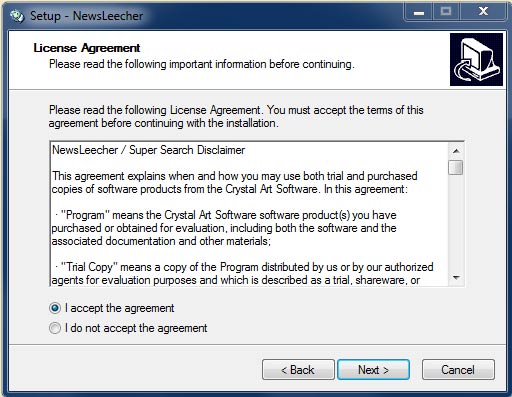The image size is (512, 397).
Task: Click the license scrollbar down arrow
Action: (x=456, y=277)
